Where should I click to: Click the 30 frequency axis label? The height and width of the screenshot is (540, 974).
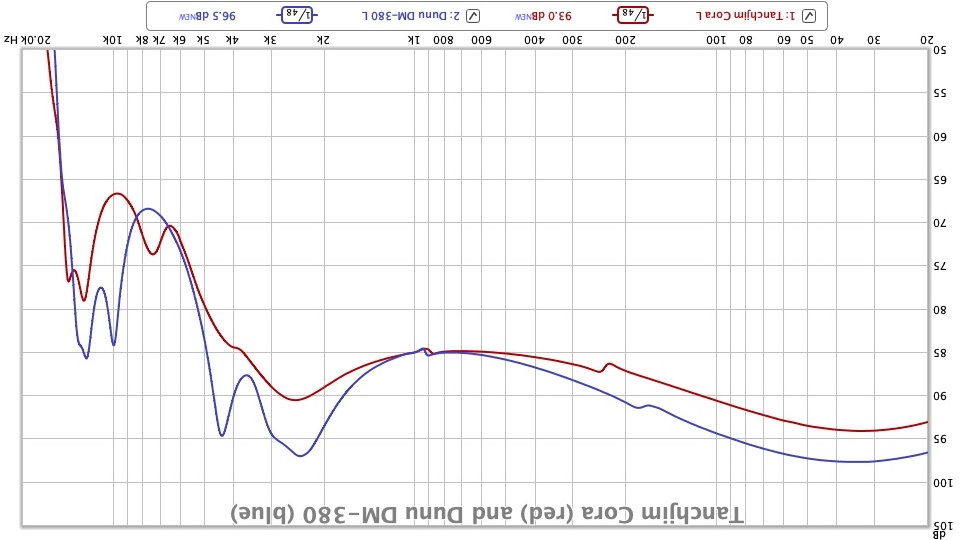(x=874, y=40)
